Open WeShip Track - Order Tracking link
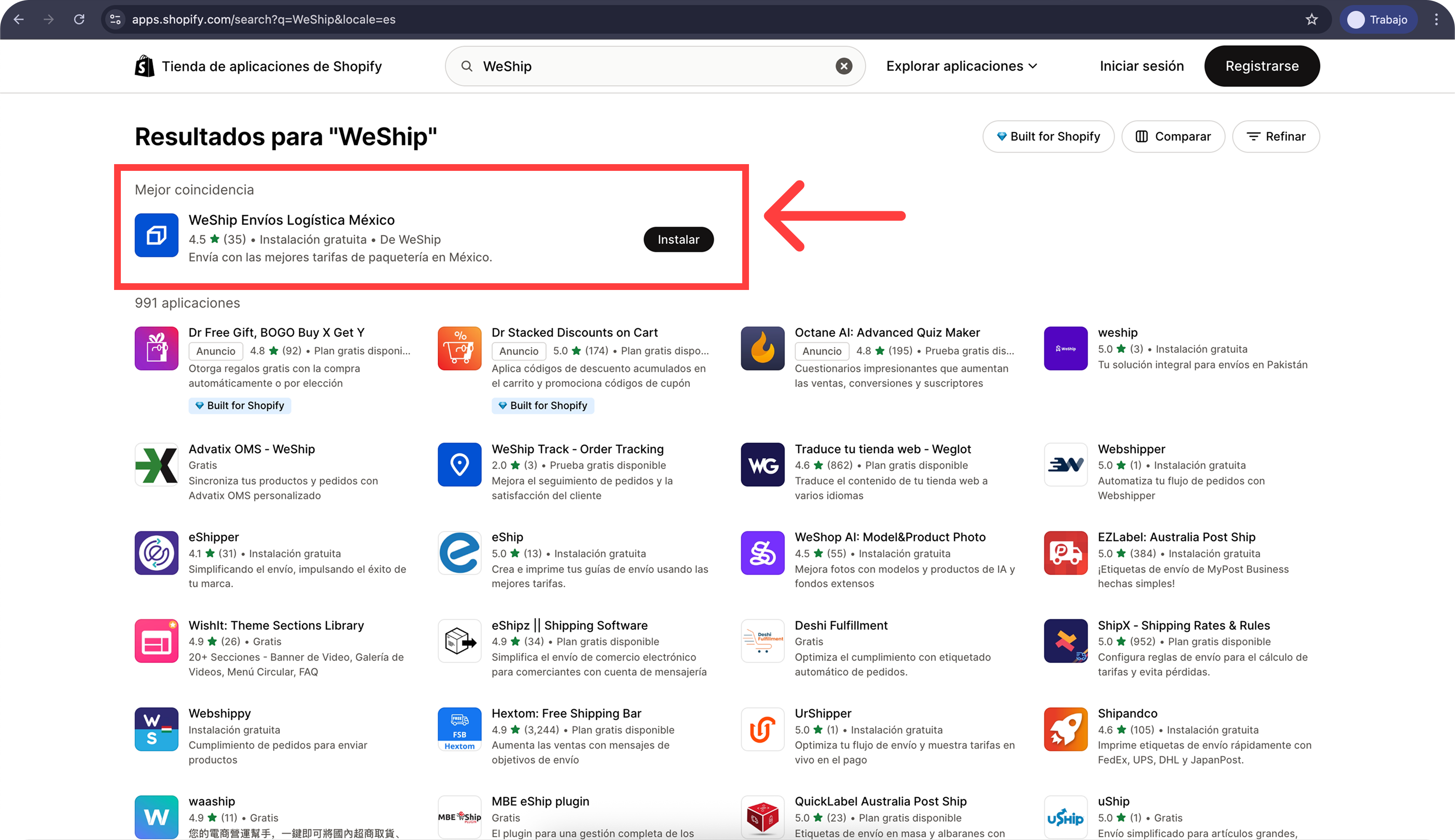 coord(578,449)
